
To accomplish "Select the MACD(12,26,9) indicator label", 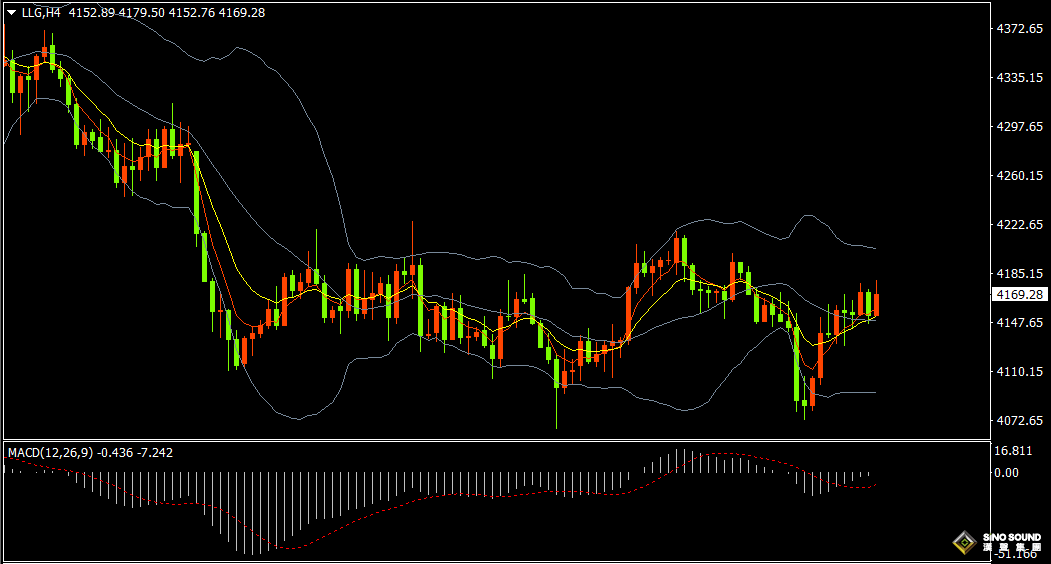I will coord(50,453).
